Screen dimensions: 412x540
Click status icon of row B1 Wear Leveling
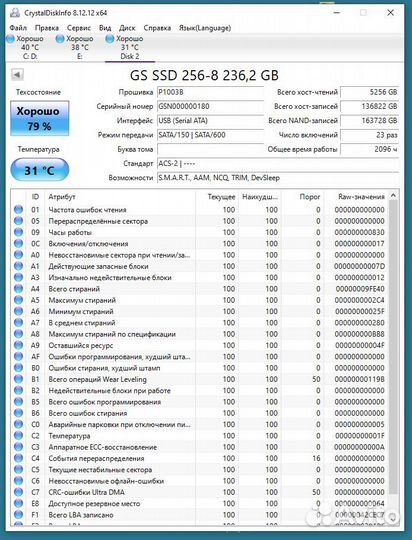[x=18, y=379]
